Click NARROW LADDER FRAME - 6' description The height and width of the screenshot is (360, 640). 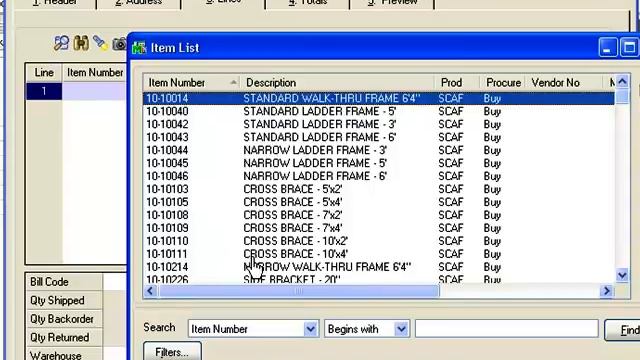click(x=315, y=176)
